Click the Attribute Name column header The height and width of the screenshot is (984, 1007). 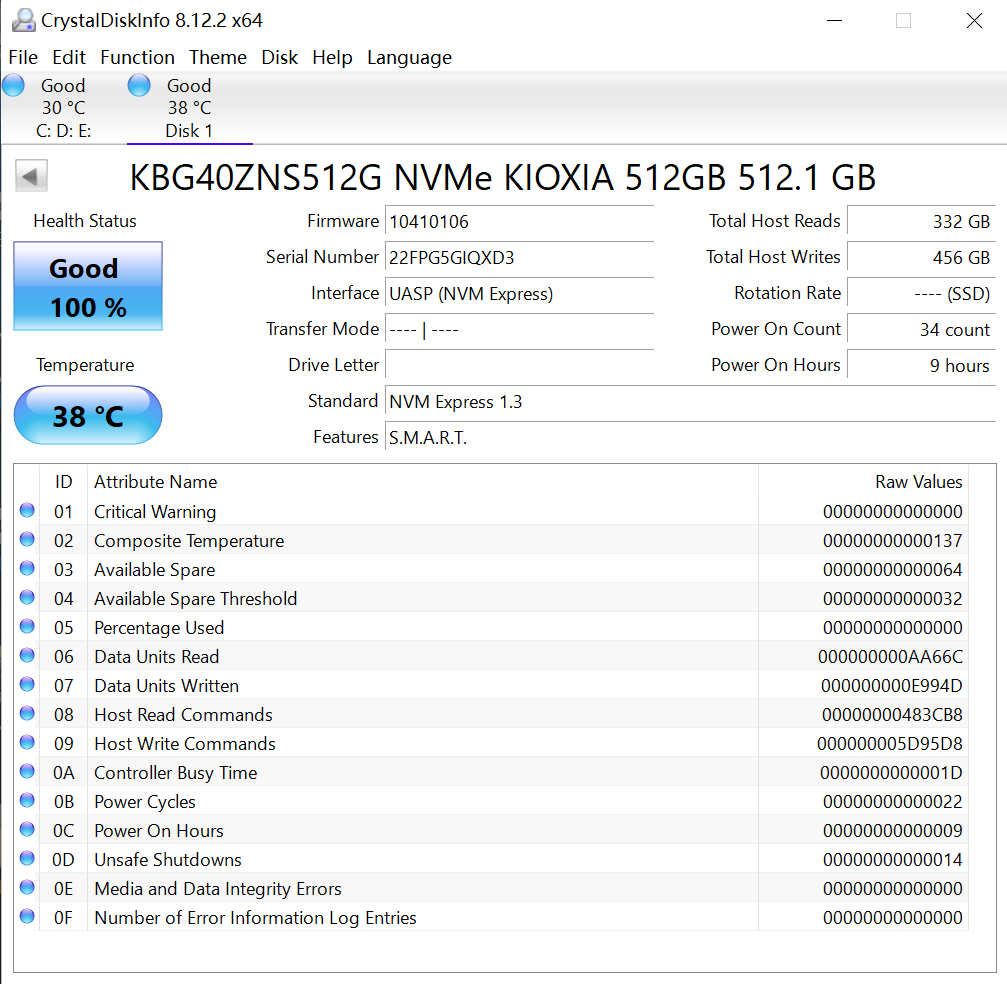click(x=423, y=482)
